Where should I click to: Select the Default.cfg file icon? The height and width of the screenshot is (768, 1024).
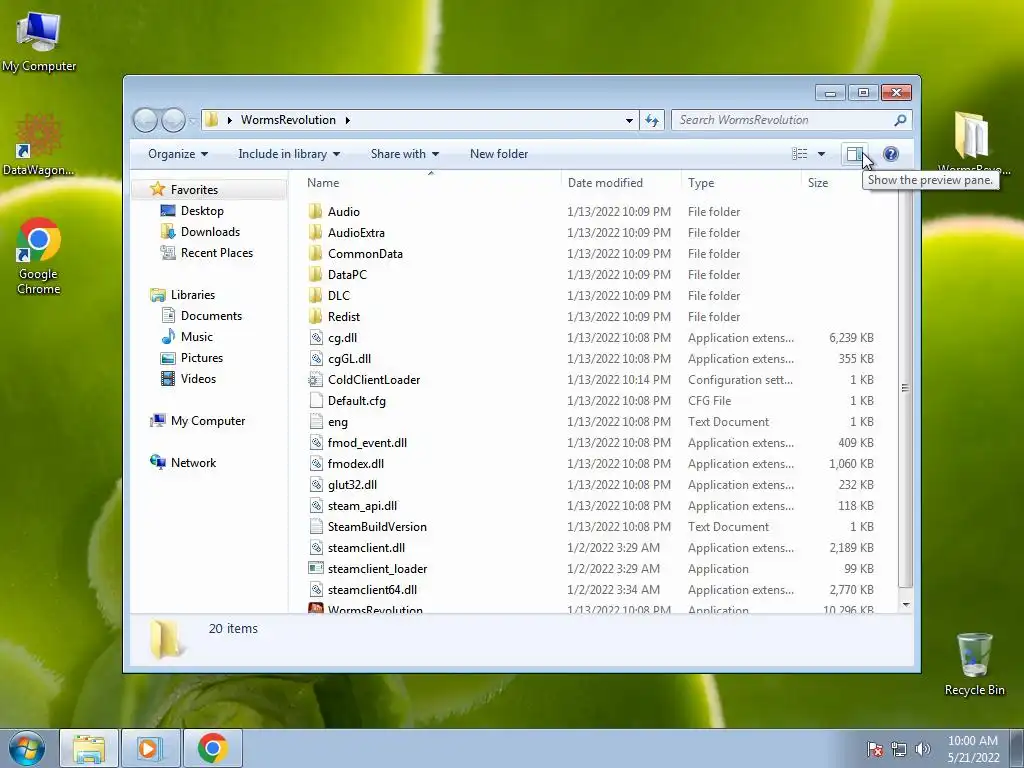tap(315, 400)
